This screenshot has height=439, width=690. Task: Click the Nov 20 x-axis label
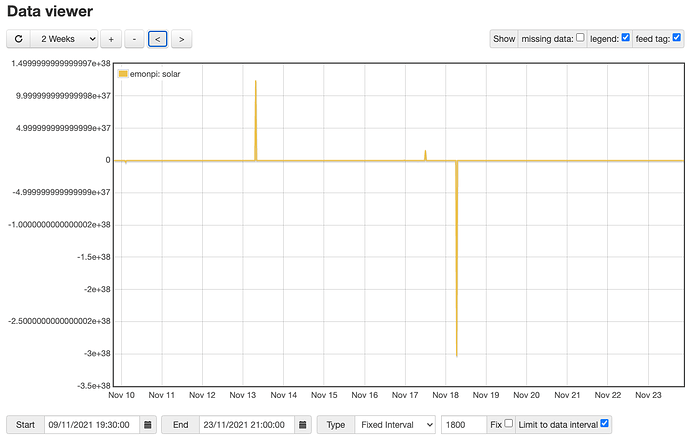(x=526, y=395)
